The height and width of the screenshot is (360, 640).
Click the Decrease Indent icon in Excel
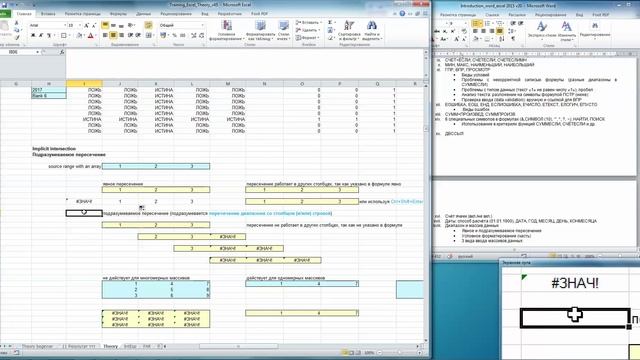pos(130,36)
